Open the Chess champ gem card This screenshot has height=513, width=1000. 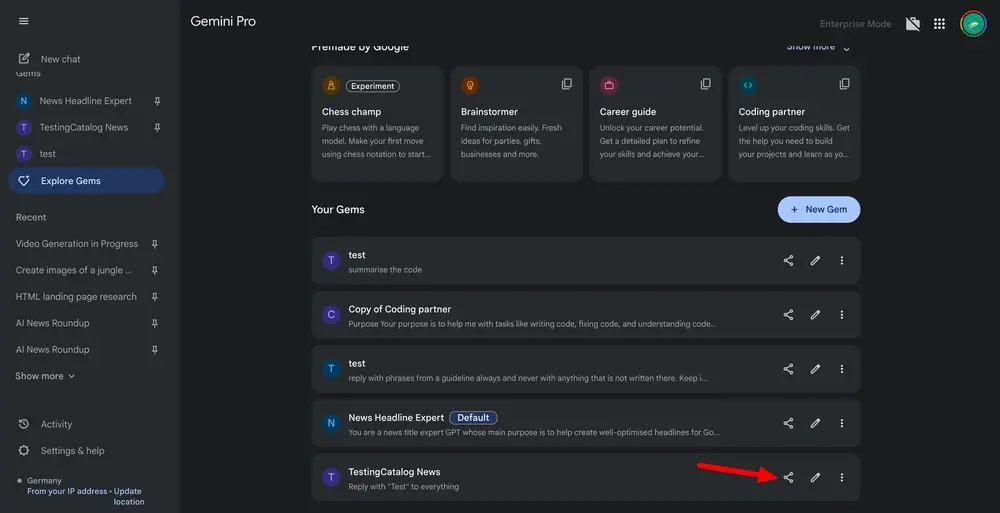point(376,124)
